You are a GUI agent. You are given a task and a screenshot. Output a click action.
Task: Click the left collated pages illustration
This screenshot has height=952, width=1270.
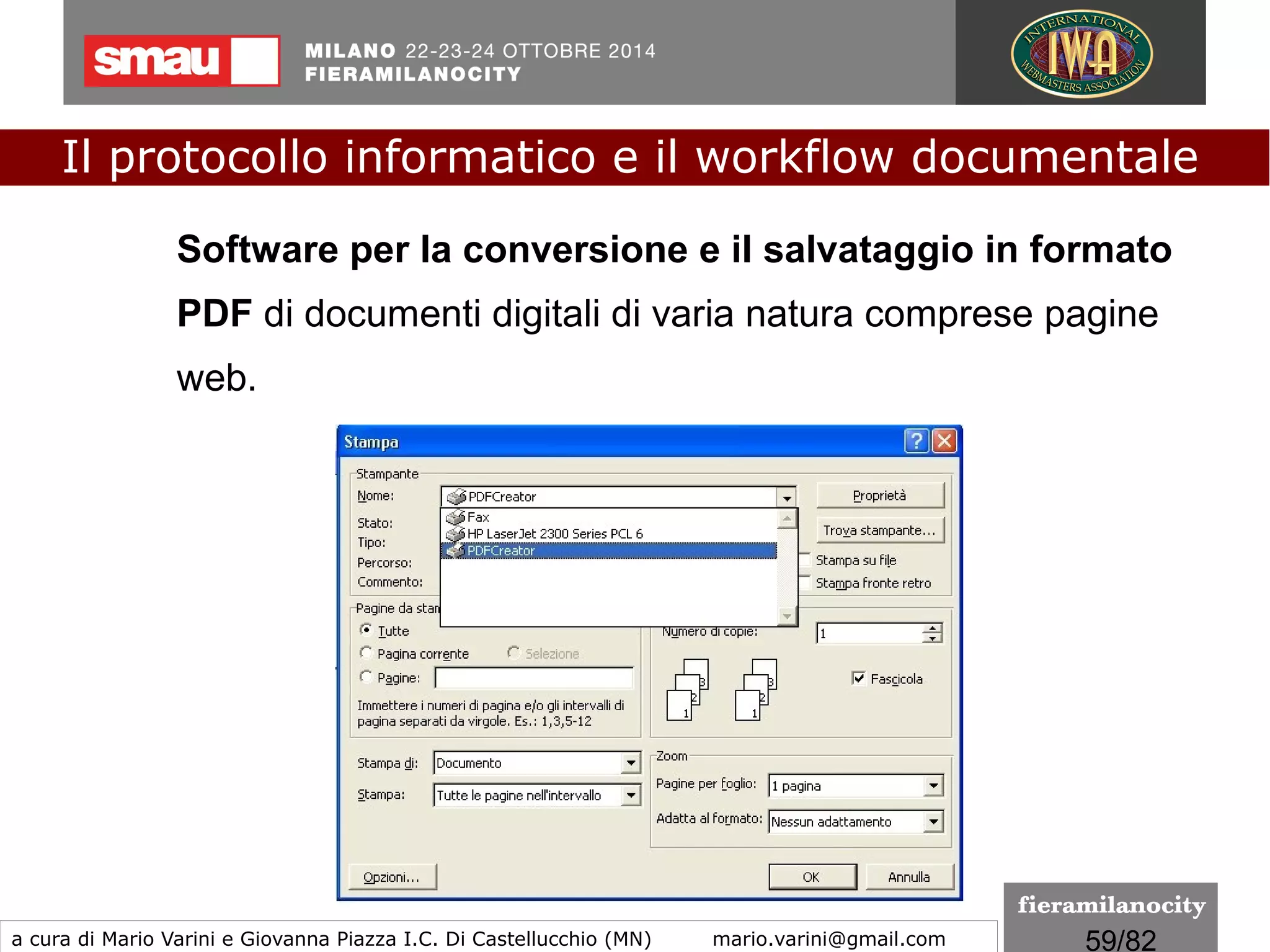tap(687, 690)
